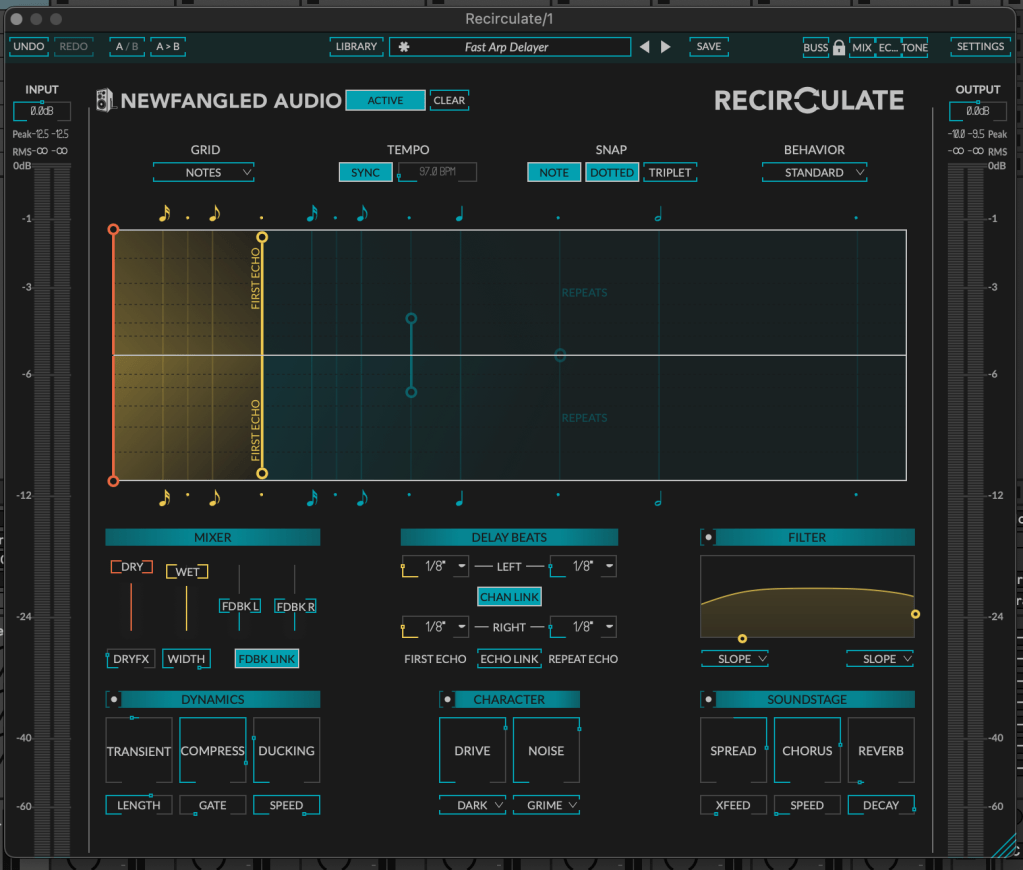
Task: Toggle the Character section power icon
Action: coord(448,699)
